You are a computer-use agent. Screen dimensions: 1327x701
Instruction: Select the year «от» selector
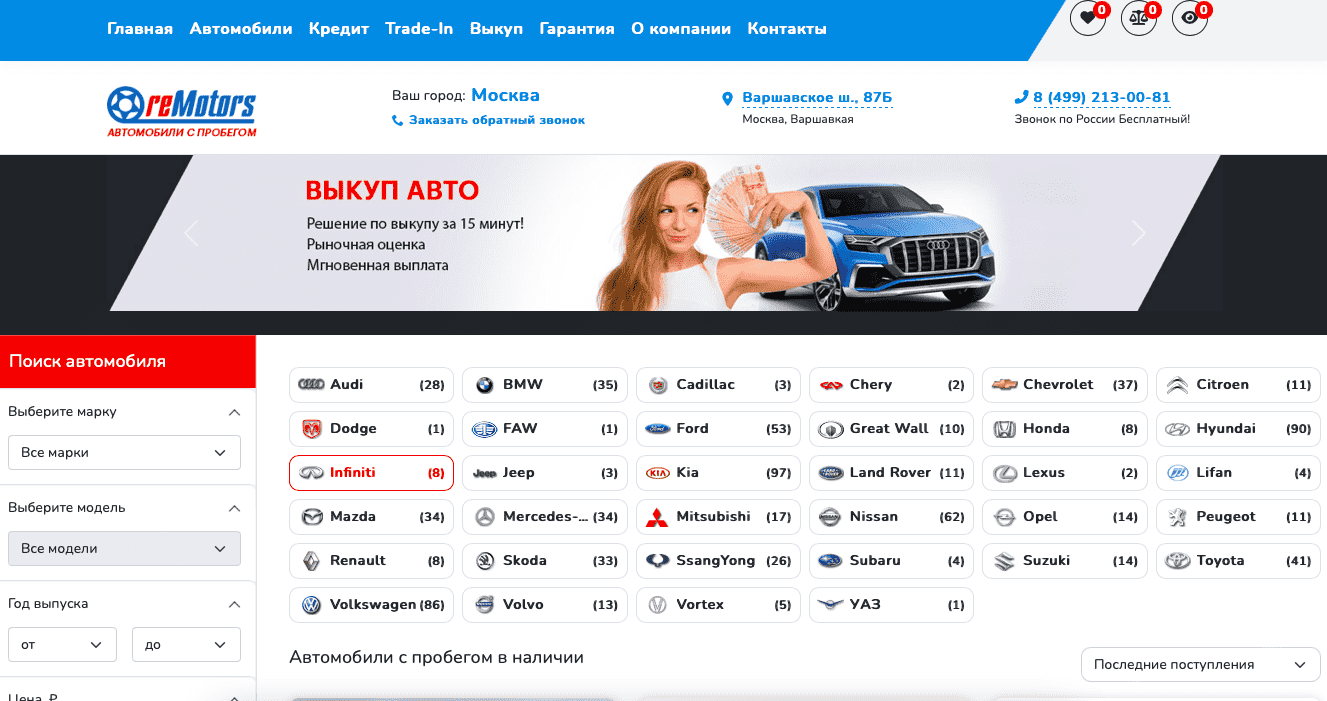(62, 644)
